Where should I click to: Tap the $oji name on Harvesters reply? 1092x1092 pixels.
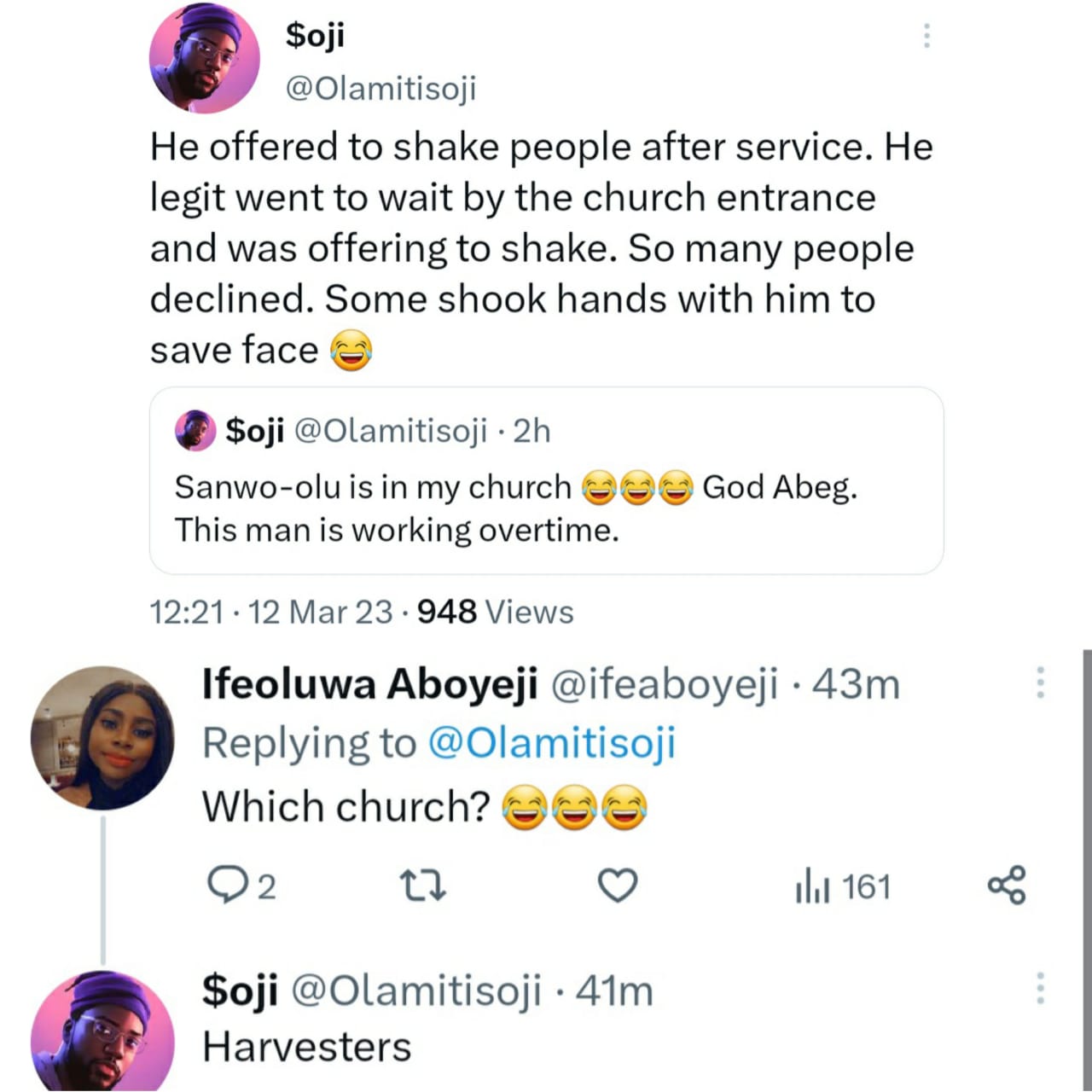point(240,990)
